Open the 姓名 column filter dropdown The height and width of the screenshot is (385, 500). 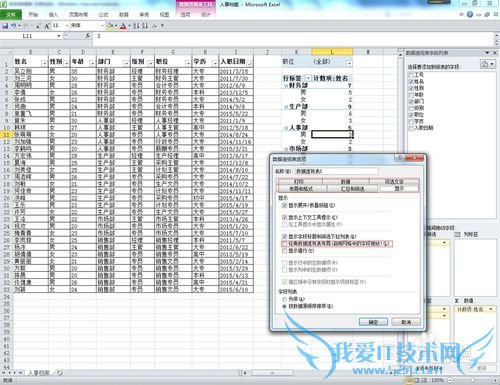(x=44, y=63)
